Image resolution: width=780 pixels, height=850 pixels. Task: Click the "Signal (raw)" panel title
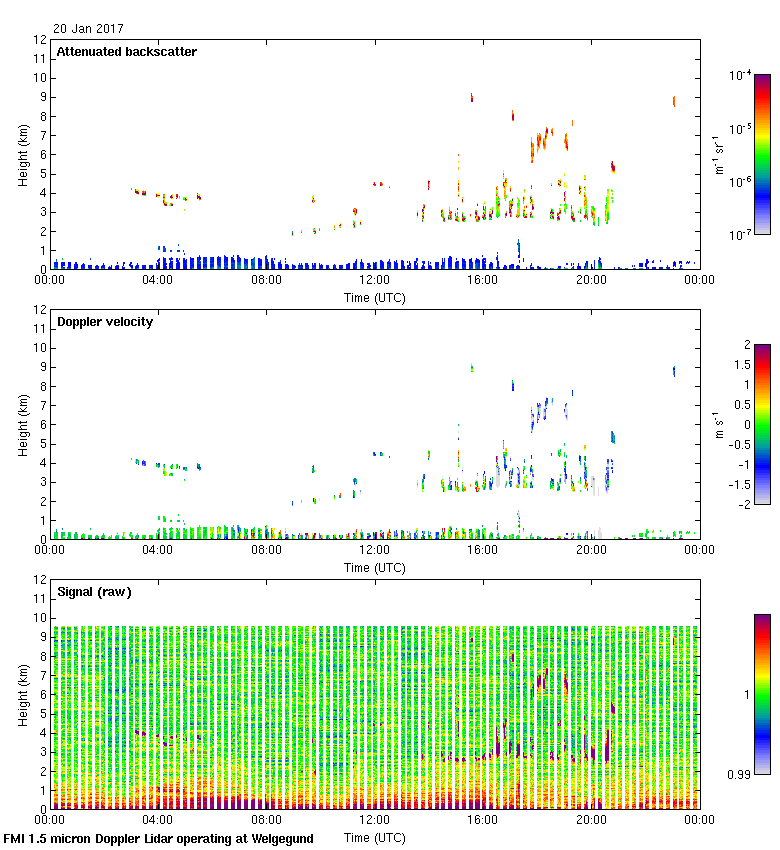click(x=94, y=592)
